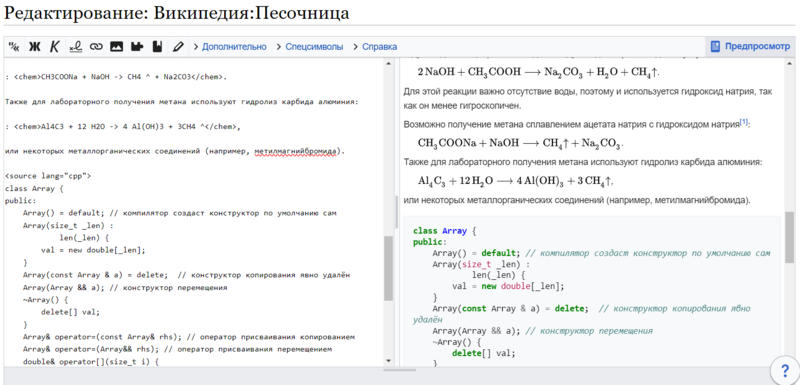Image resolution: width=800 pixels, height=385 pixels.
Task: Click the wikificator quotes icon
Action: (14, 47)
